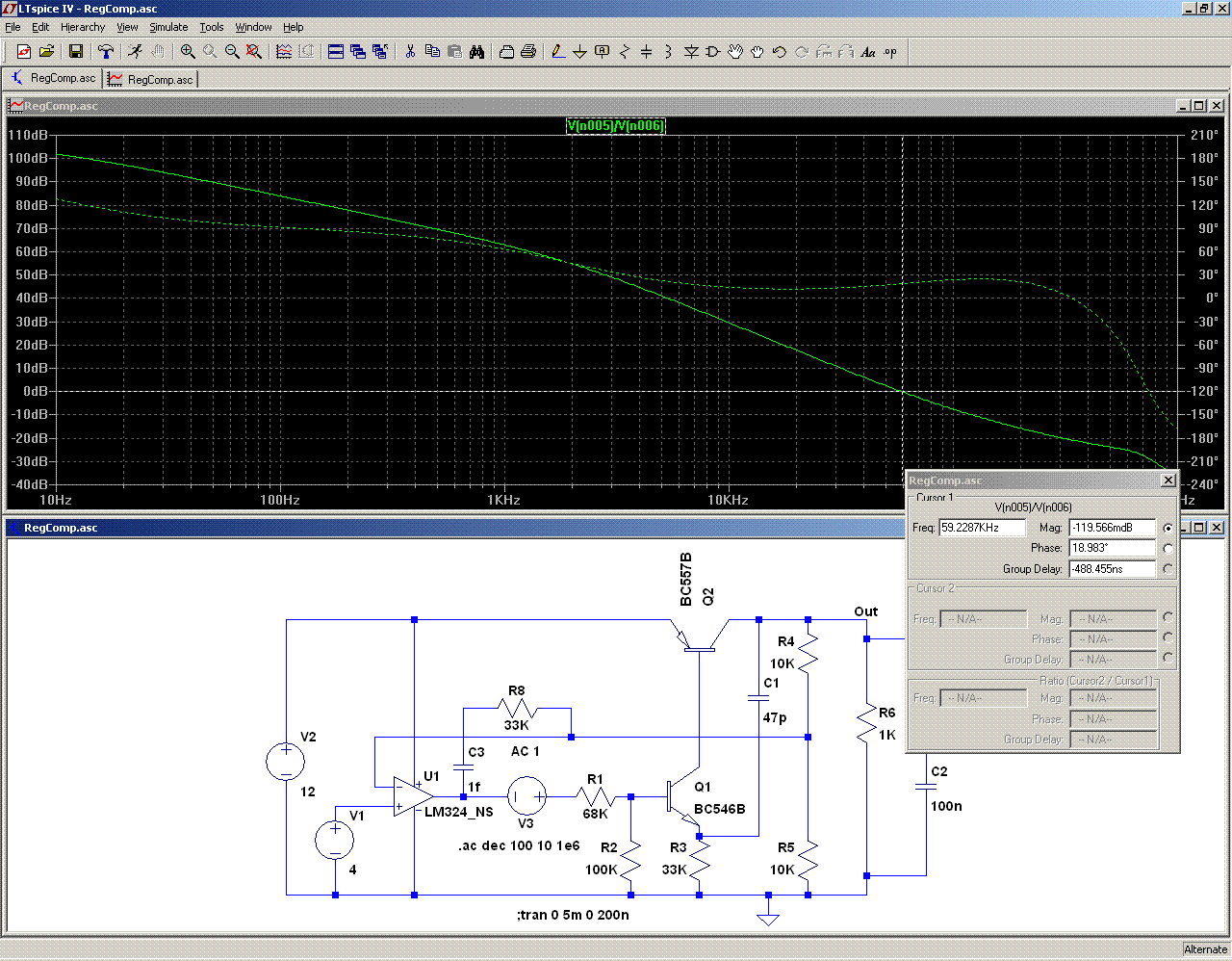Screen dimensions: 1232x961
Task: Click the Cursor 1 Freq value field
Action: (x=982, y=528)
